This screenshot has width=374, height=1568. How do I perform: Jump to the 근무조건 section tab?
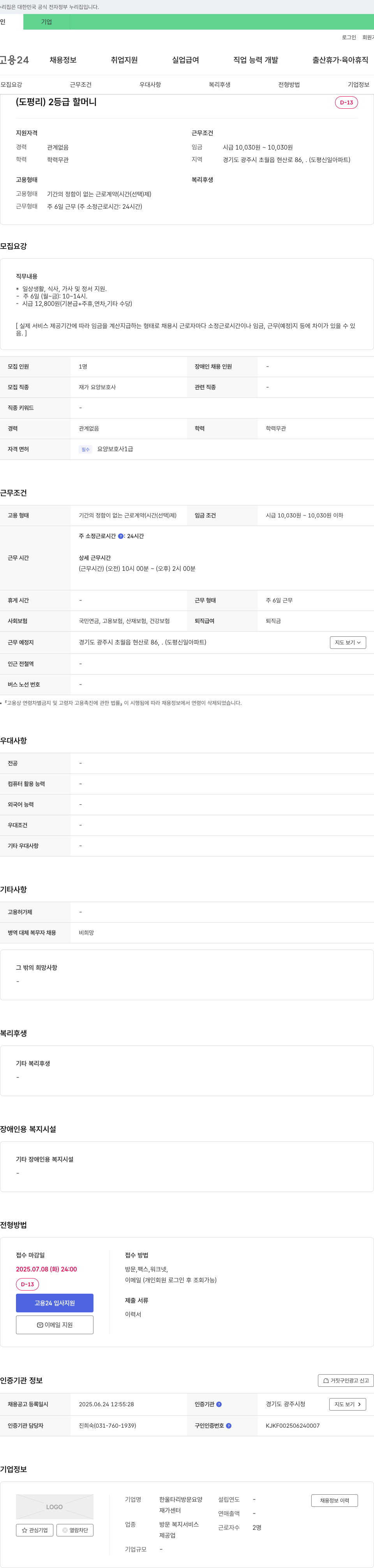tap(81, 85)
